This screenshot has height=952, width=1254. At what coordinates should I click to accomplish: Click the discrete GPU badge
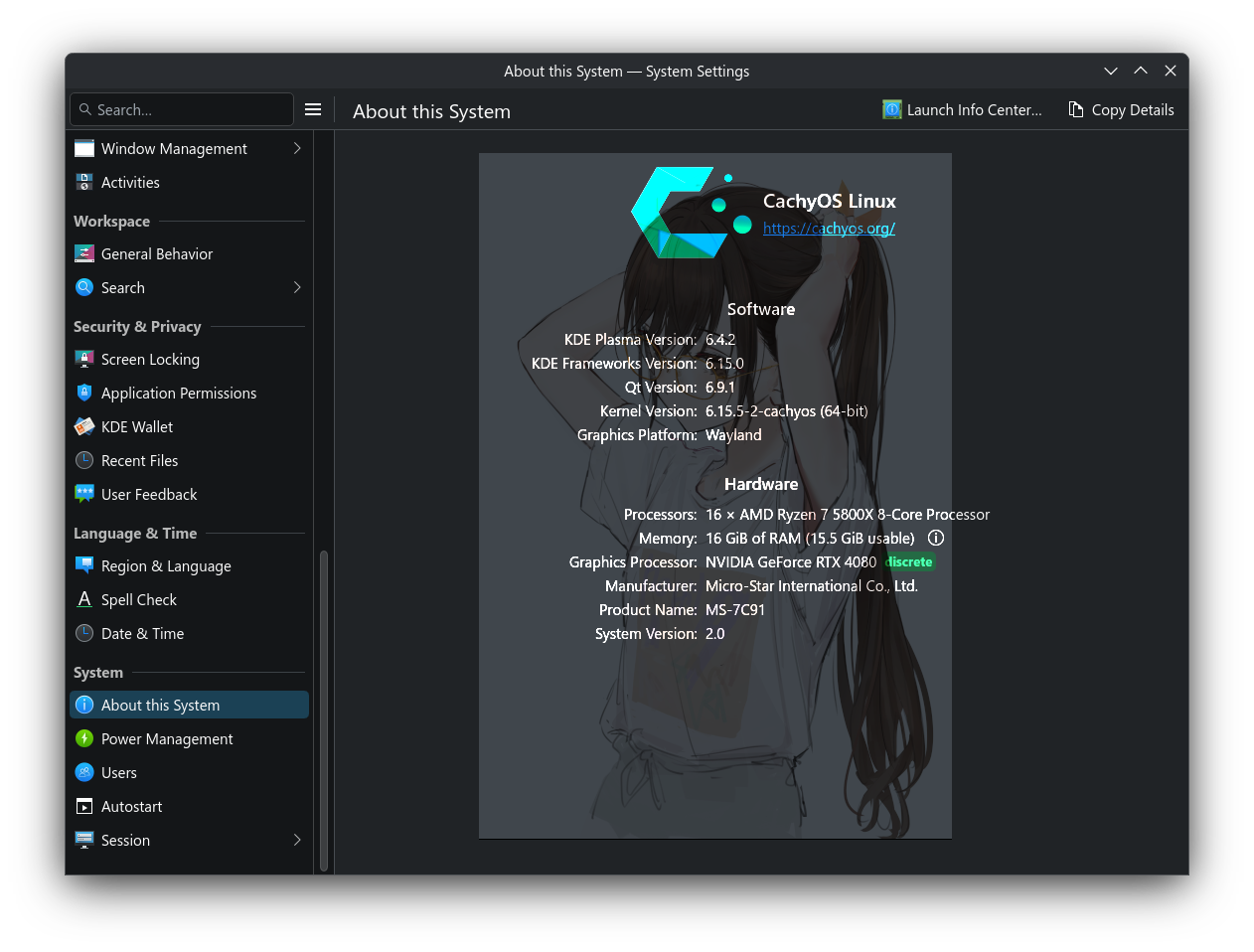click(909, 561)
